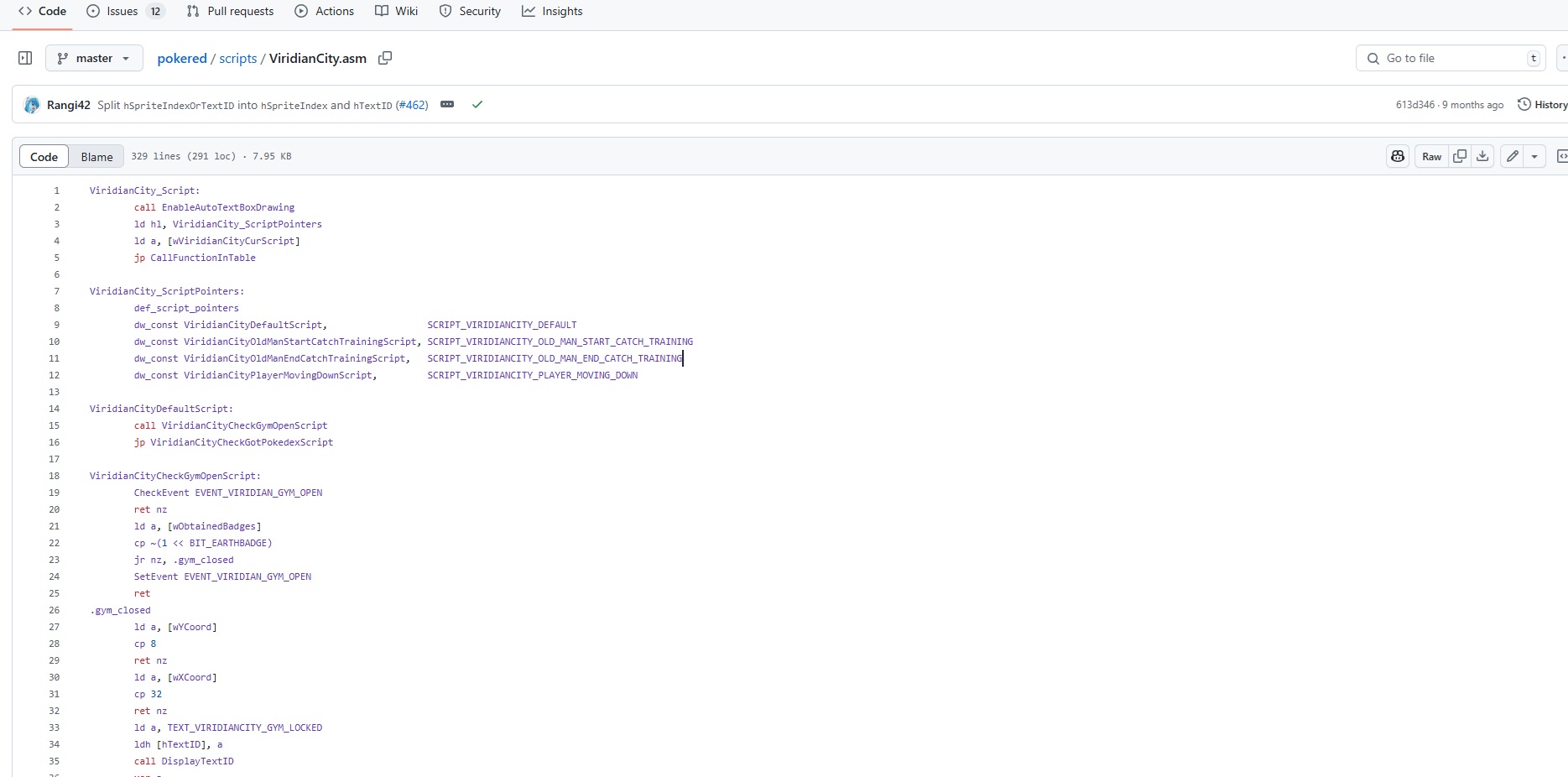Expand more edit options dropdown arrow

click(x=1534, y=156)
